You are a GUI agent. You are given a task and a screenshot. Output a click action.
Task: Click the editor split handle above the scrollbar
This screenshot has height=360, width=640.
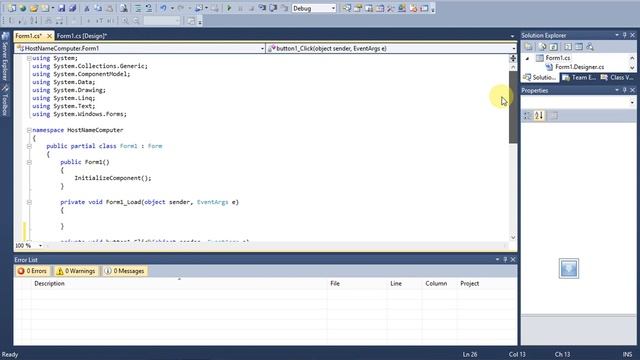[x=513, y=58]
